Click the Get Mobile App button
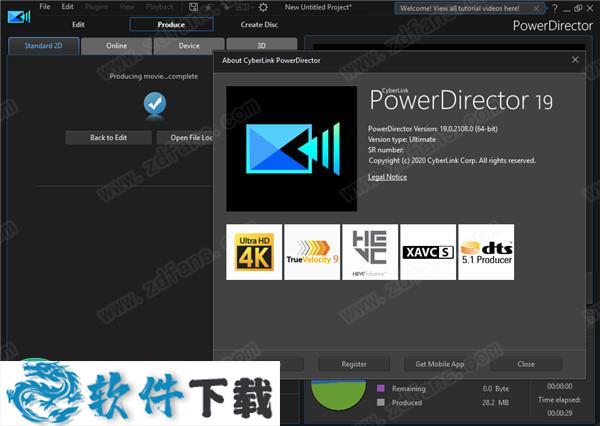This screenshot has width=600, height=426. pos(440,364)
